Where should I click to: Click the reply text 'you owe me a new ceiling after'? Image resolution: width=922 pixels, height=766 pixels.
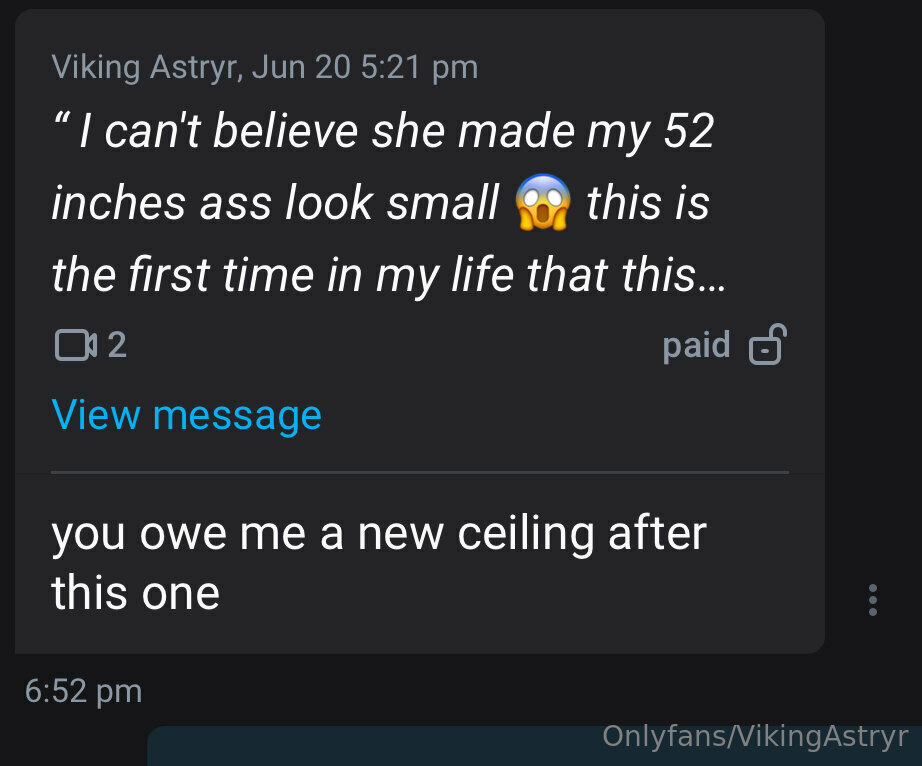tap(379, 535)
